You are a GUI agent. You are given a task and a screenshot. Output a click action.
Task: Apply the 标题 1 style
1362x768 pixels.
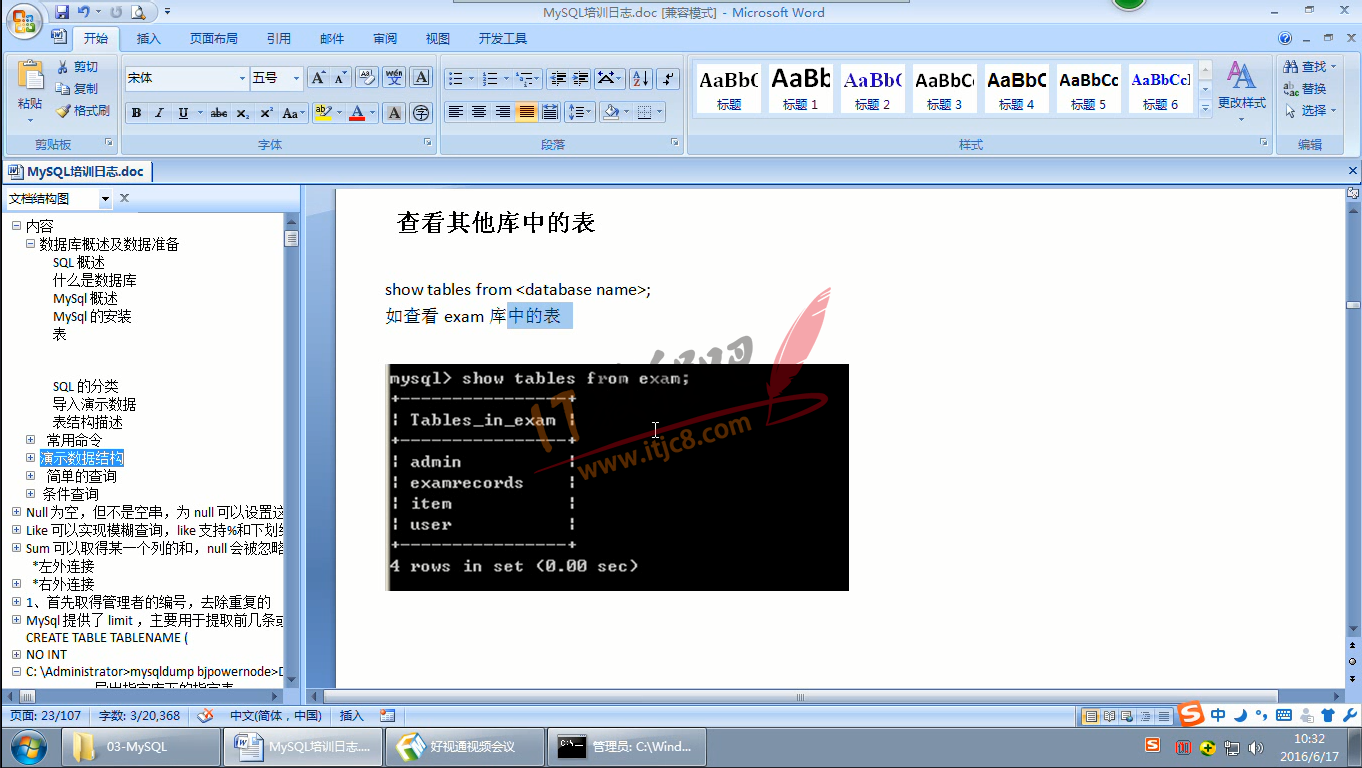click(801, 88)
